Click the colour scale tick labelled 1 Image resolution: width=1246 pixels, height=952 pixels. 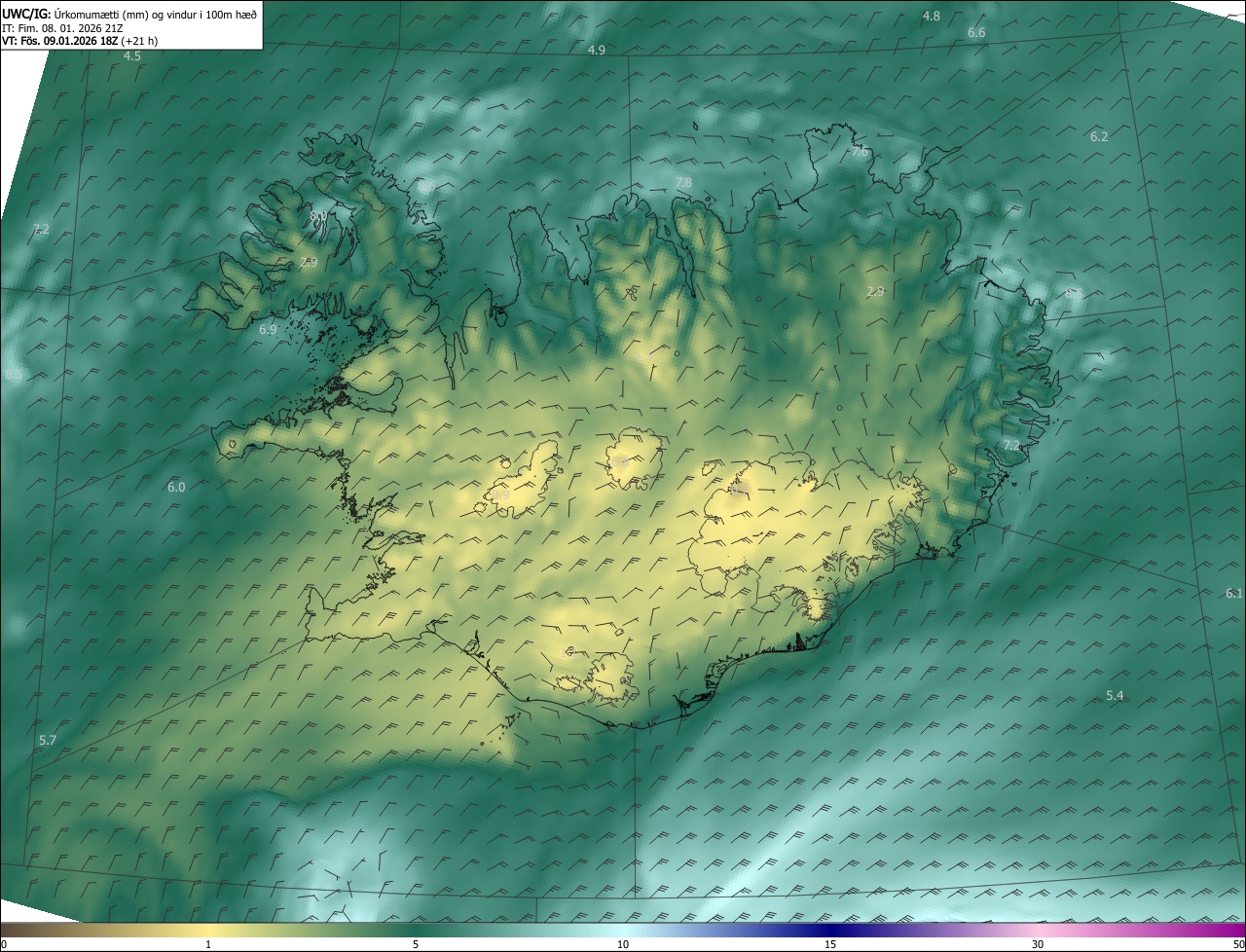click(x=208, y=944)
